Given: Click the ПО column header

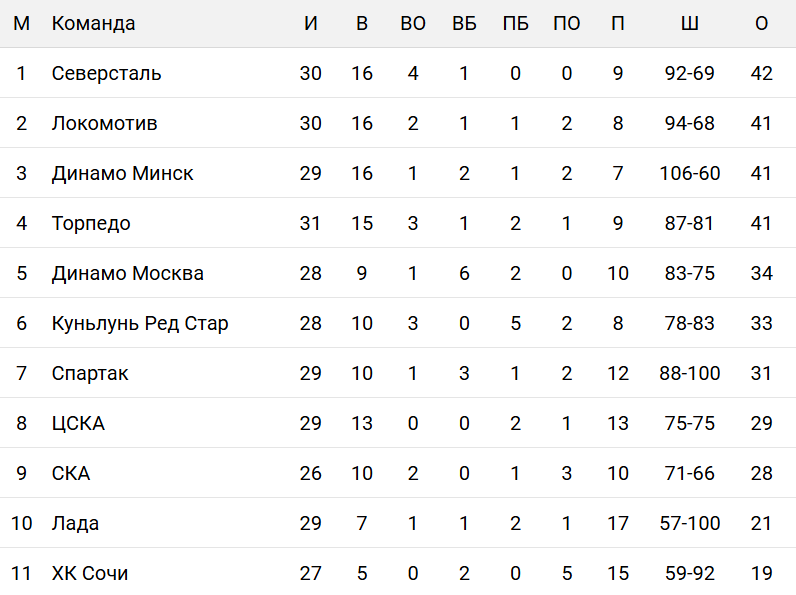Looking at the screenshot, I should pos(566,23).
